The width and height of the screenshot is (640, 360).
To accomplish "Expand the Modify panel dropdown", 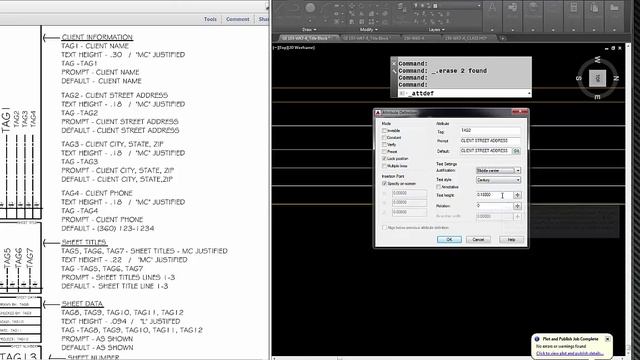I will pos(368,29).
